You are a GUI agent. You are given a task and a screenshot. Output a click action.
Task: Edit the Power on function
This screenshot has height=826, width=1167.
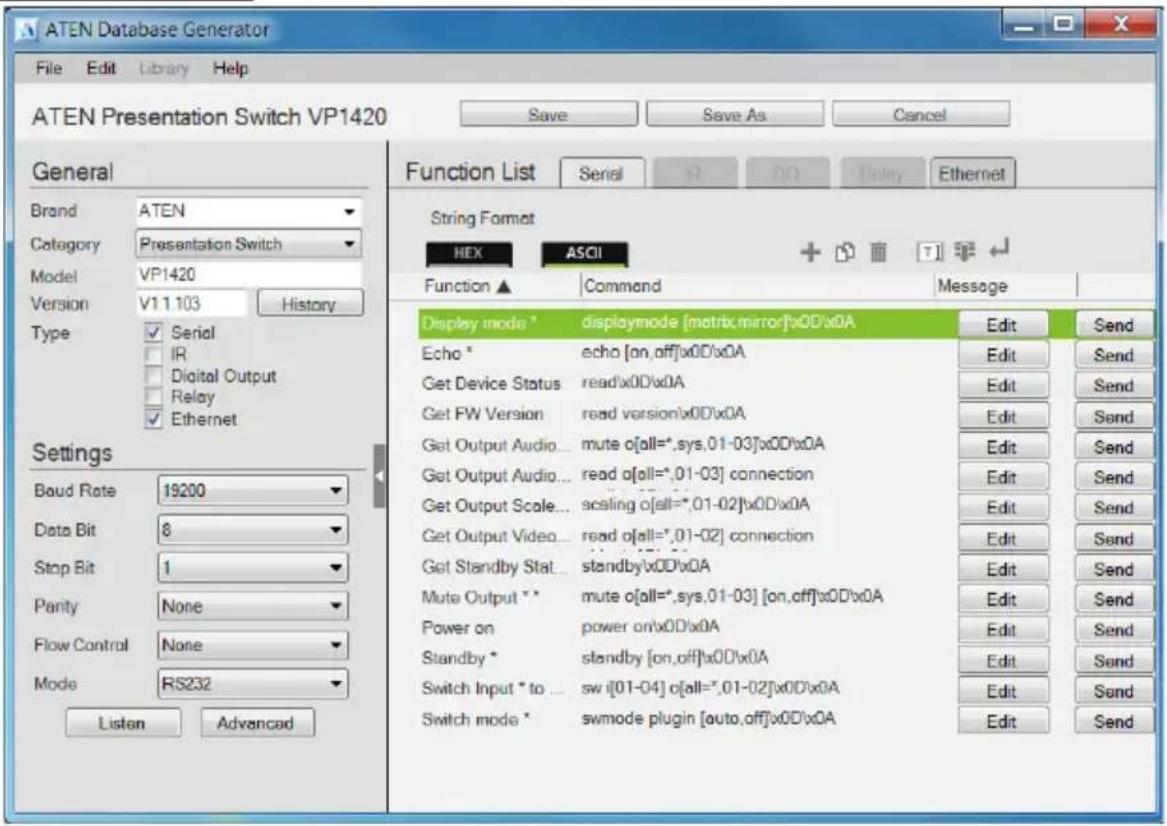tap(1003, 630)
